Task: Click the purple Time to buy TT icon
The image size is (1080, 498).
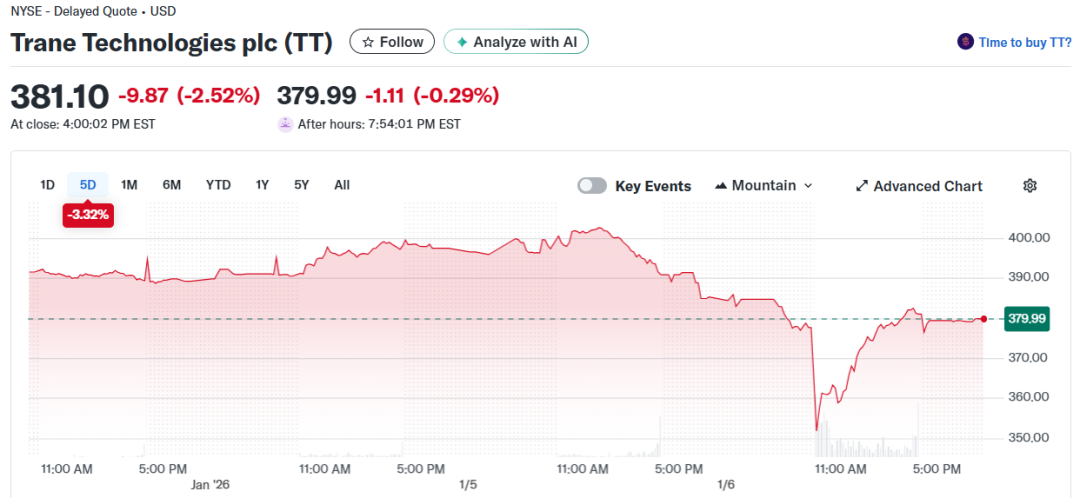Action: click(x=965, y=42)
